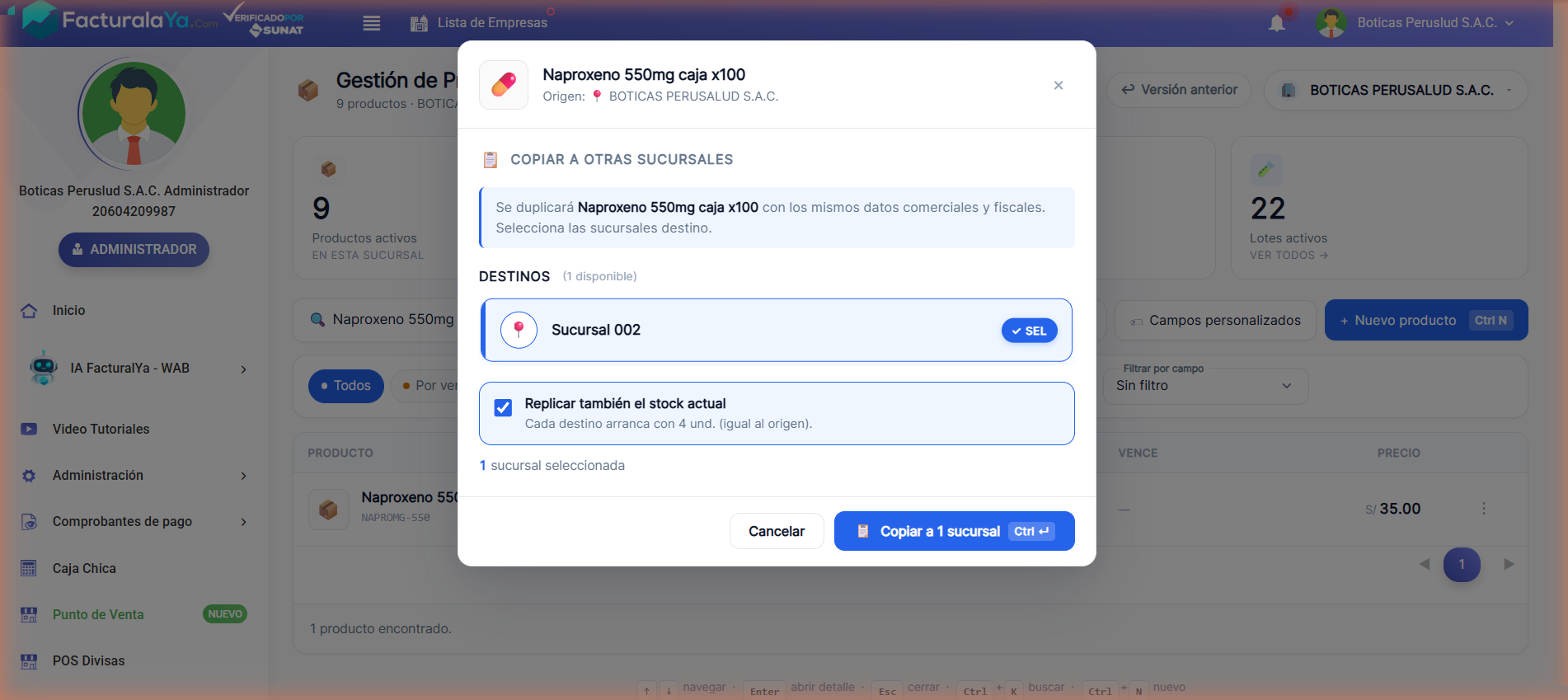Viewport: 1568px width, 700px height.
Task: Expand Comprobantes de pago arrow
Action: point(243,522)
